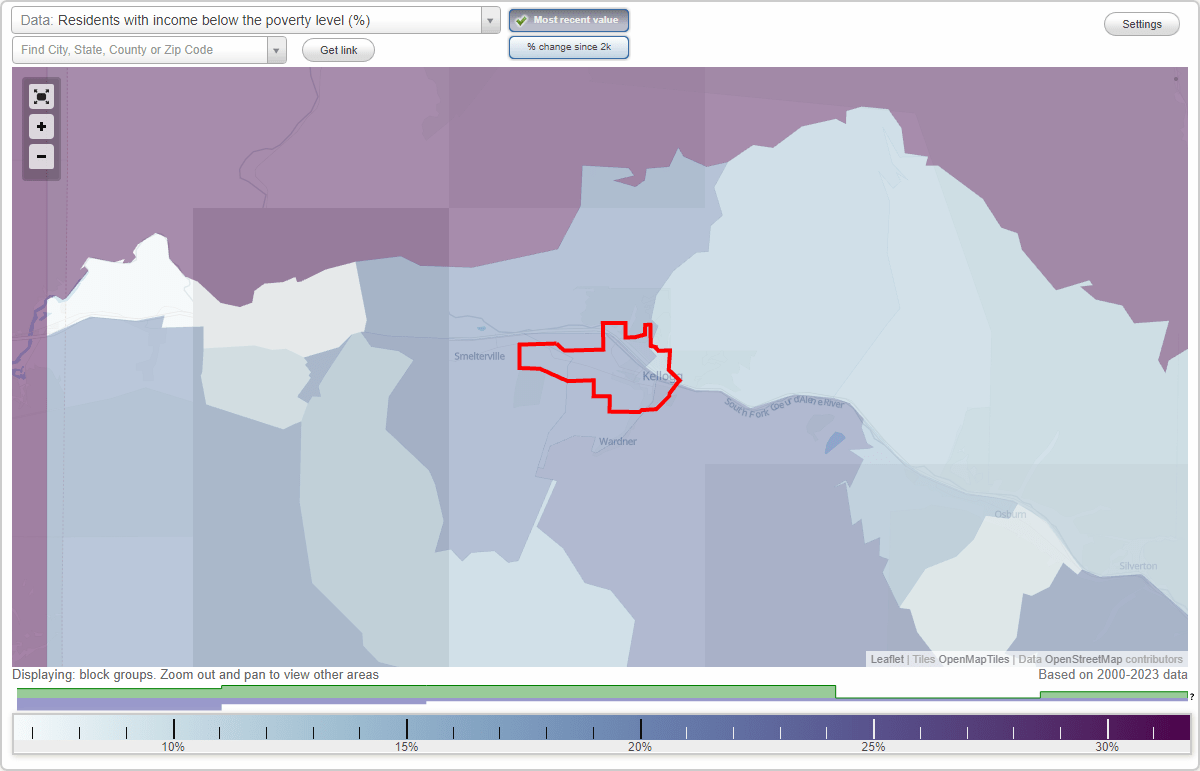Screen dimensions: 1200x771
Task: Click the Get link button
Action: (338, 50)
